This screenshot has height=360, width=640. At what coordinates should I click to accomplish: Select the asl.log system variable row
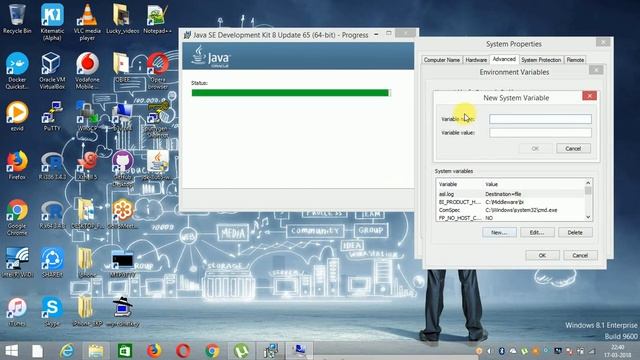pyautogui.click(x=511, y=194)
